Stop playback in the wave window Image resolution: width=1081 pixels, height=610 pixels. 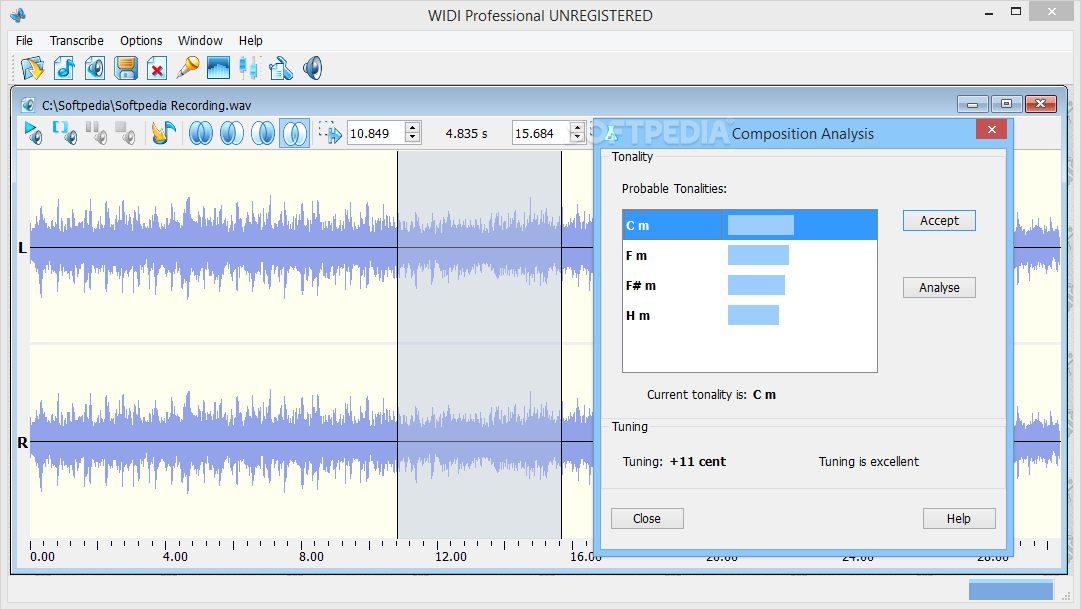click(125, 132)
